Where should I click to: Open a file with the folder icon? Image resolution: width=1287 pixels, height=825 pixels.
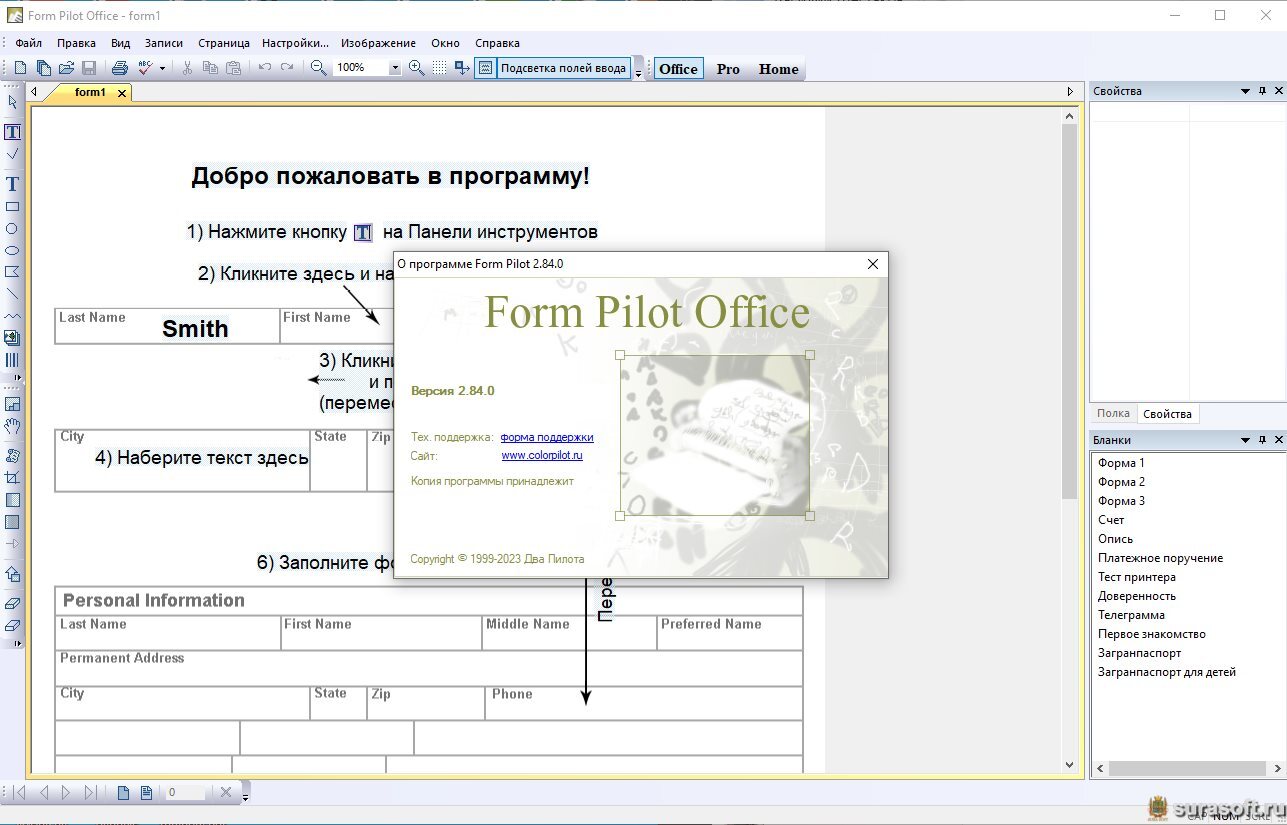[x=66, y=68]
